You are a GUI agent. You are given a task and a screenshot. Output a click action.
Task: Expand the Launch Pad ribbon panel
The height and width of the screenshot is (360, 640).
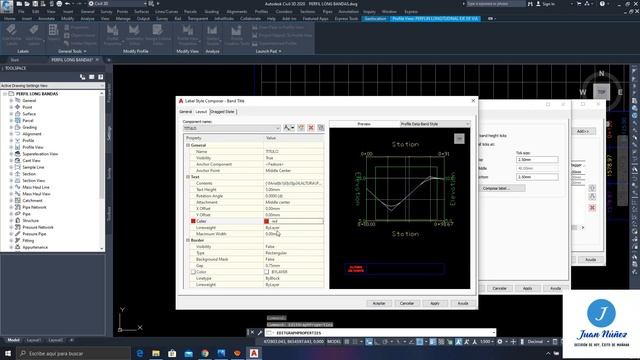268,51
